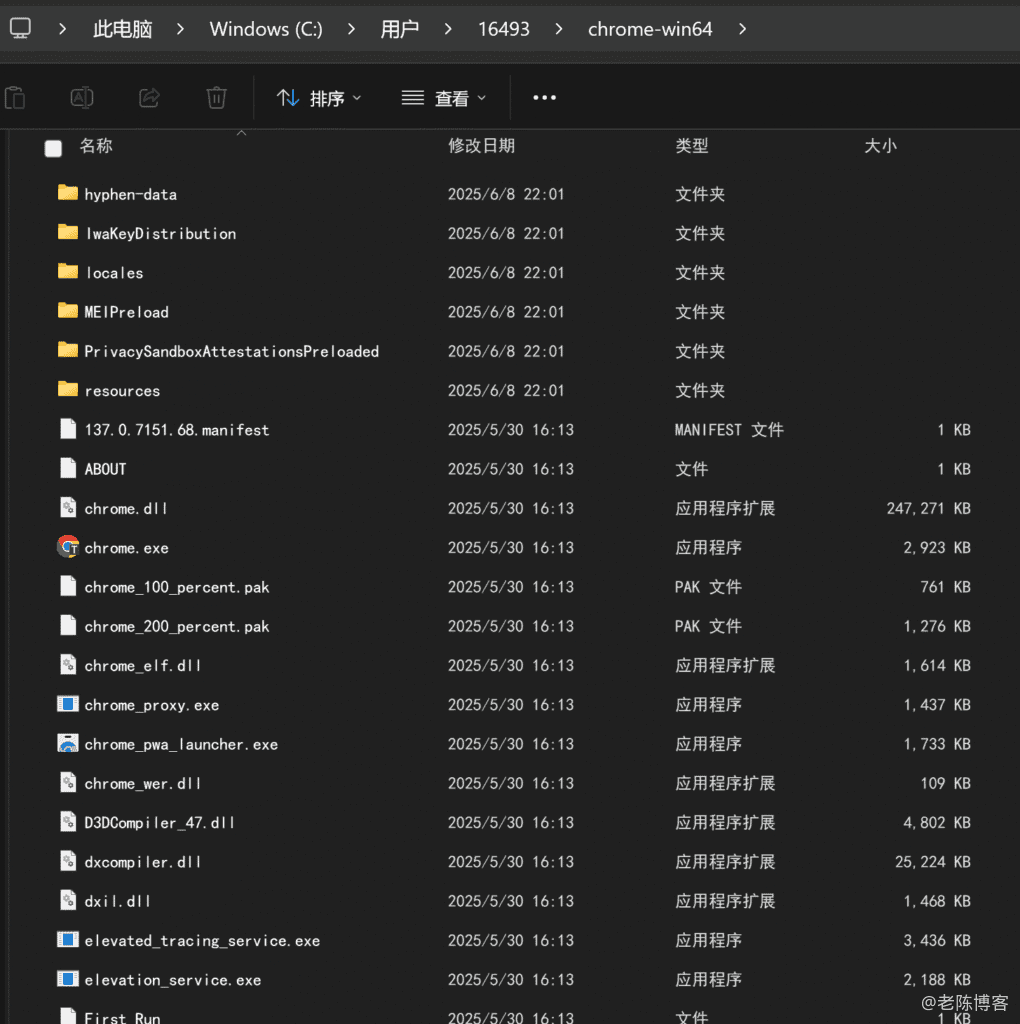Click the MANIFEST 文件 type cell
This screenshot has height=1024, width=1020.
(x=729, y=430)
